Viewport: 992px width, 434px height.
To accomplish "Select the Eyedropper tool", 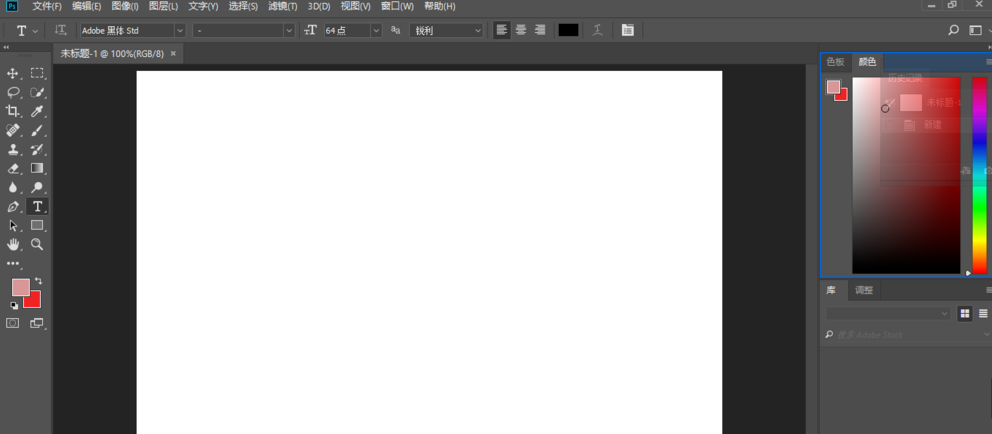I will [x=37, y=111].
